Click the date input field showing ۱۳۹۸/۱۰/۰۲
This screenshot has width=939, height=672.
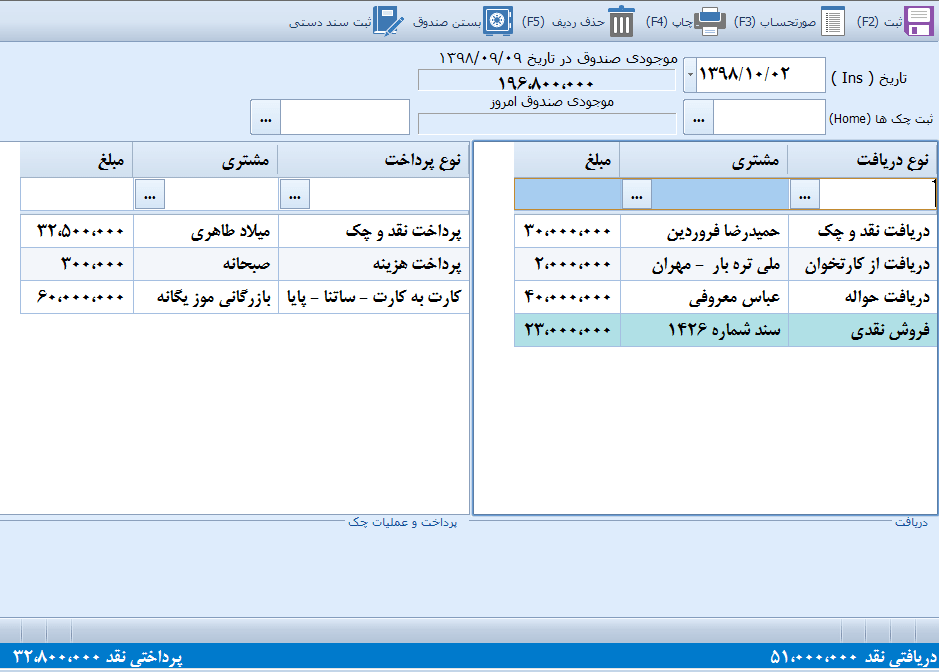[760, 75]
